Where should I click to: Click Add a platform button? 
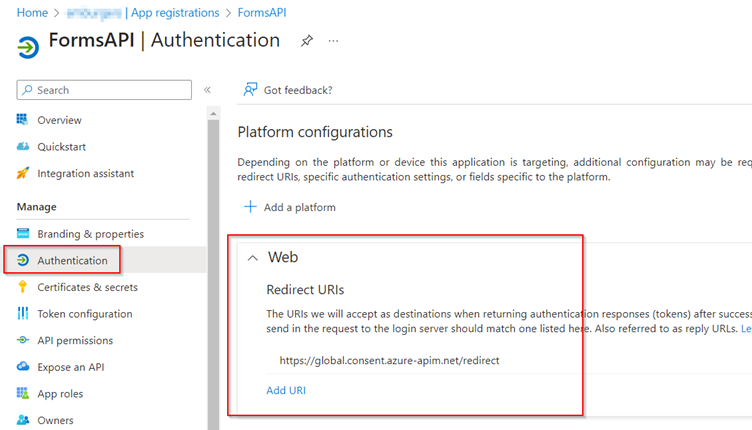(290, 207)
